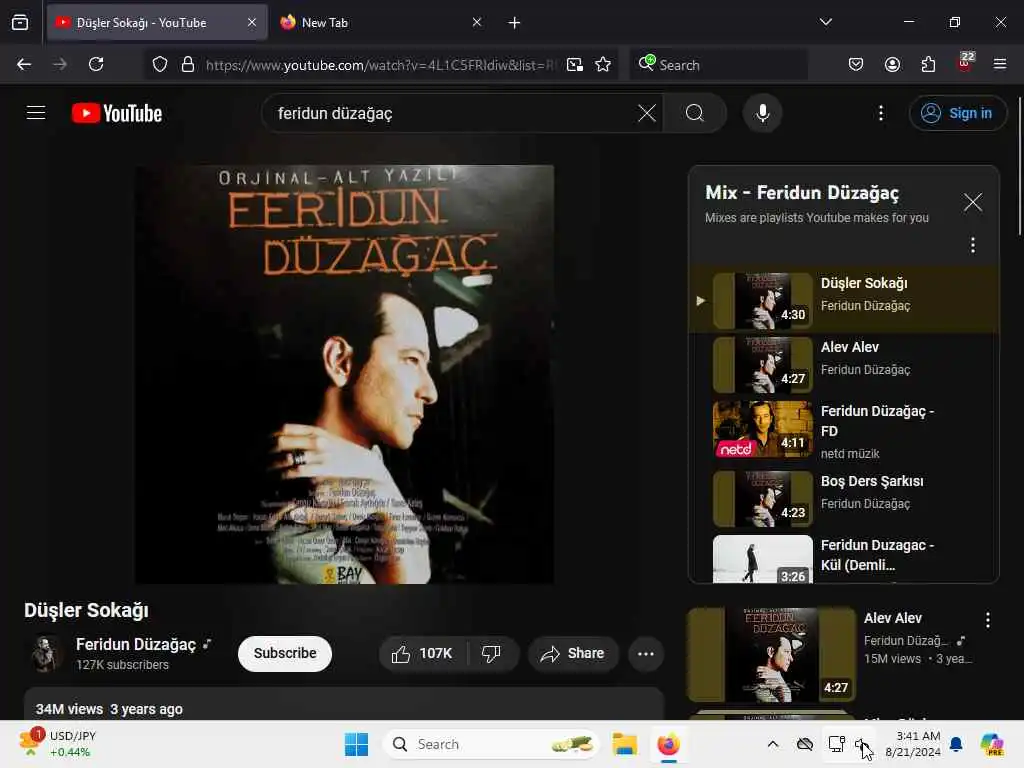Play Alev Alev from the Mix list
This screenshot has width=1024, height=768.
pyautogui.click(x=844, y=364)
